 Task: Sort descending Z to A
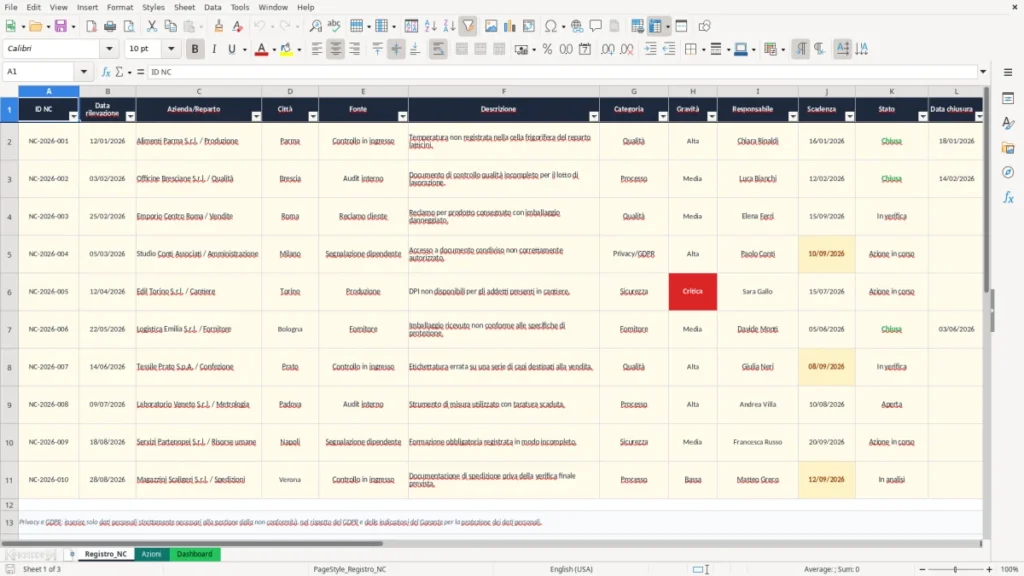click(x=449, y=26)
